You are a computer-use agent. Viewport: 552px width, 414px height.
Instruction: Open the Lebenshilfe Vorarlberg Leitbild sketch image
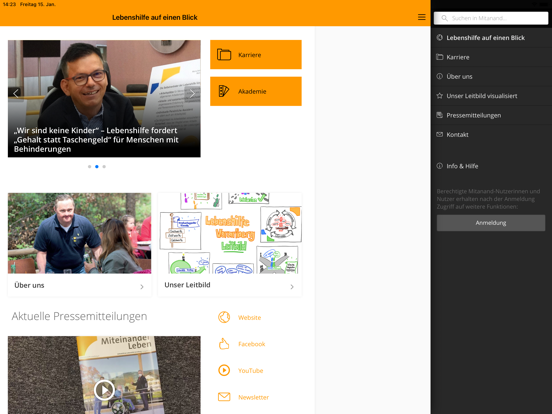coord(230,233)
